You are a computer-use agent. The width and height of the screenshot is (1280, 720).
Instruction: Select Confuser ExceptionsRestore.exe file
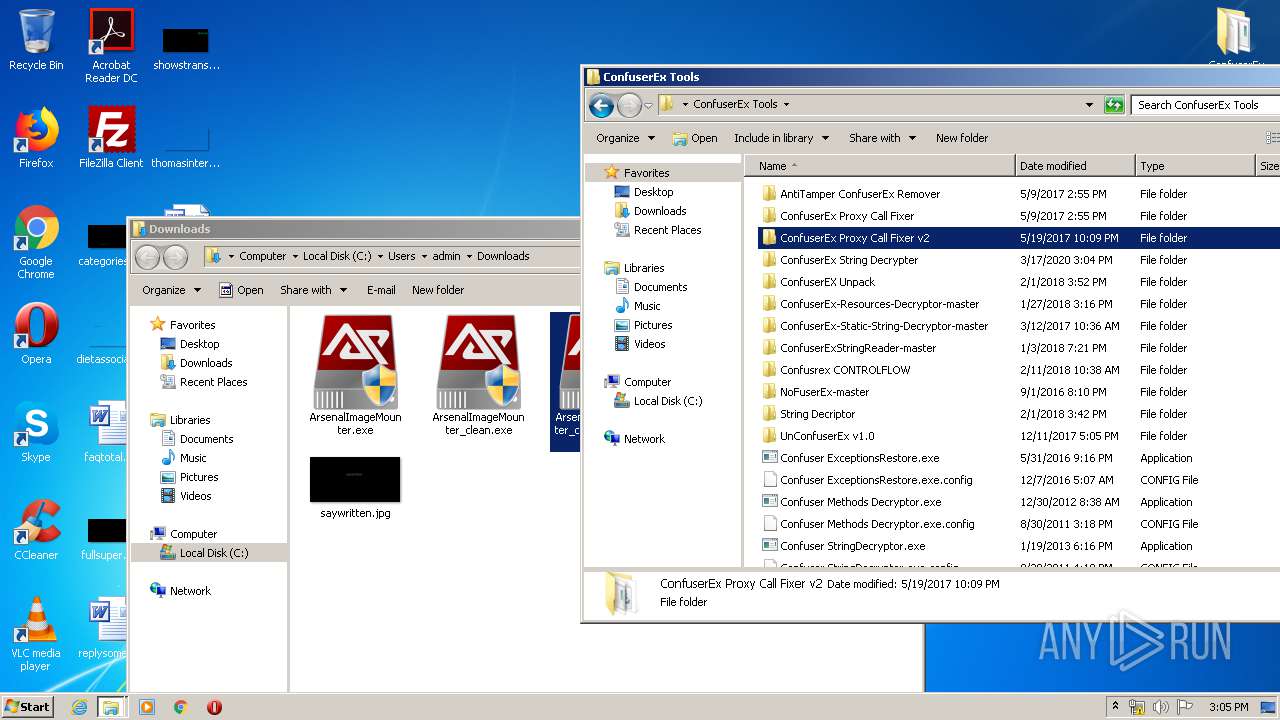pos(859,458)
